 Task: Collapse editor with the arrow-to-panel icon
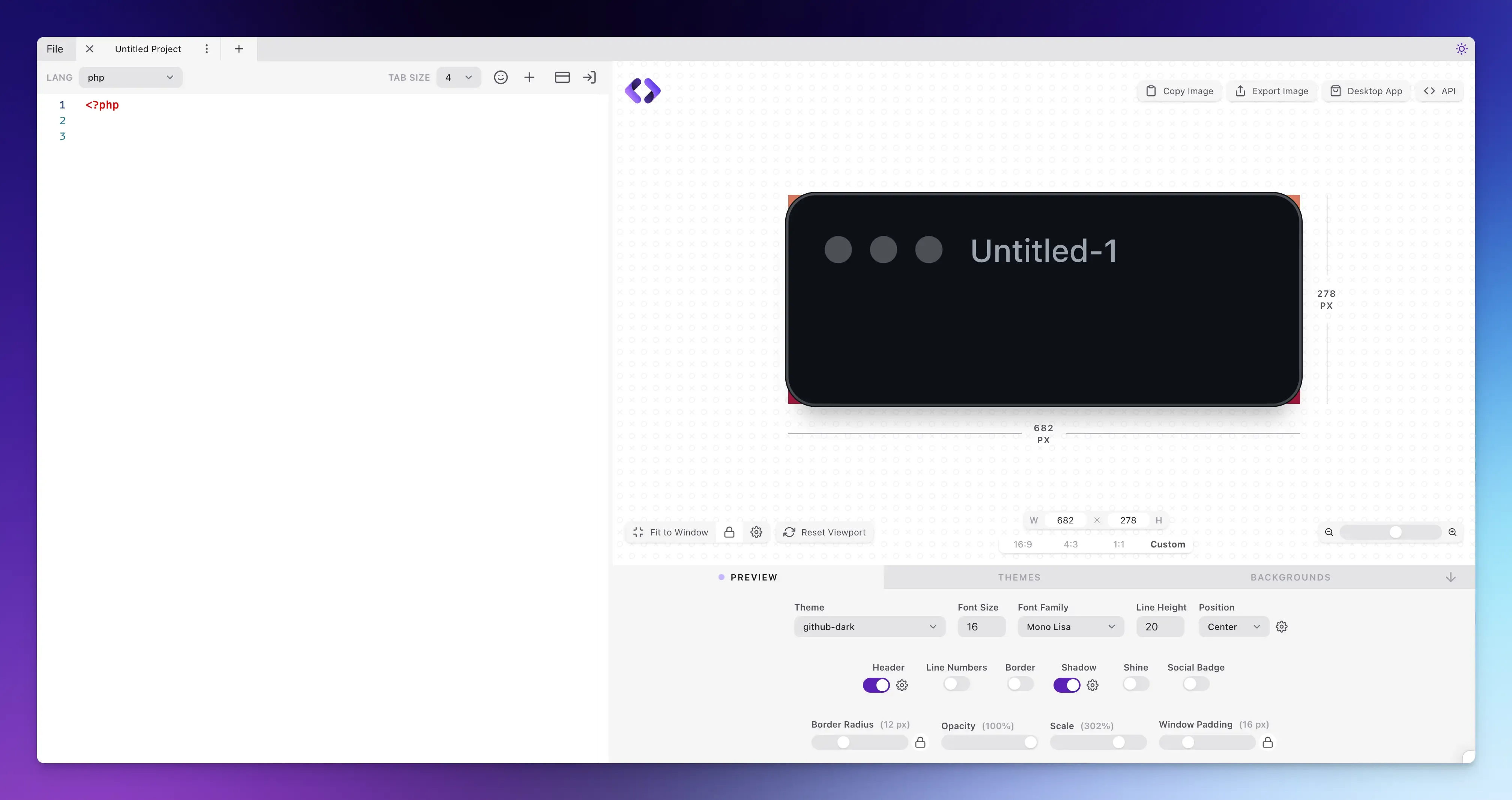[589, 77]
